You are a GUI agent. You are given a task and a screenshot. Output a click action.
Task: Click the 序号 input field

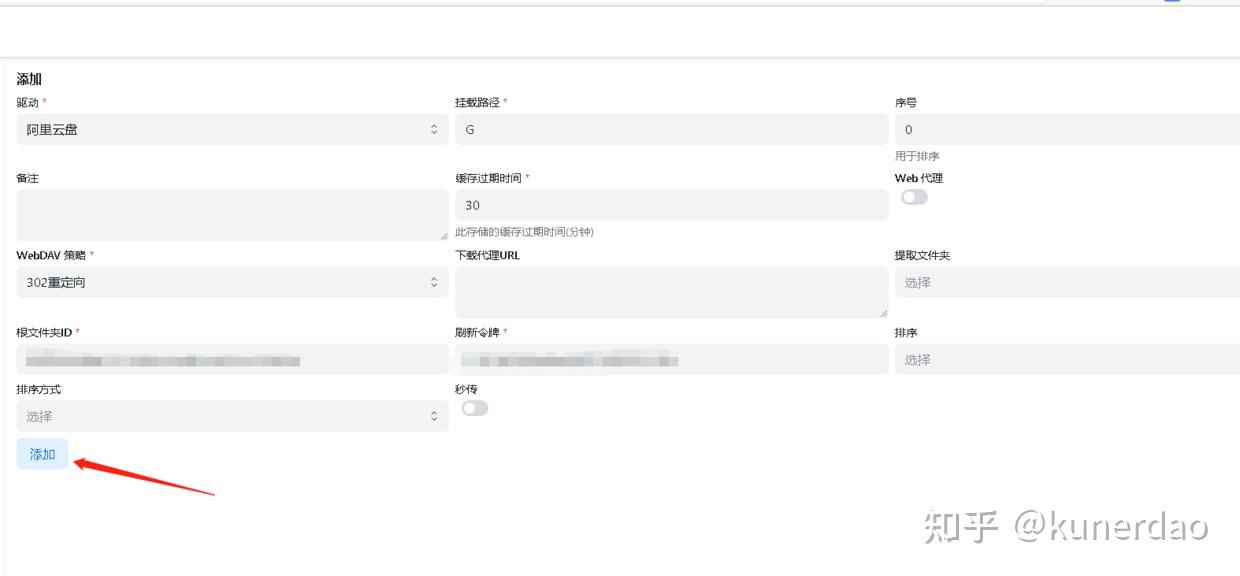click(x=1067, y=129)
